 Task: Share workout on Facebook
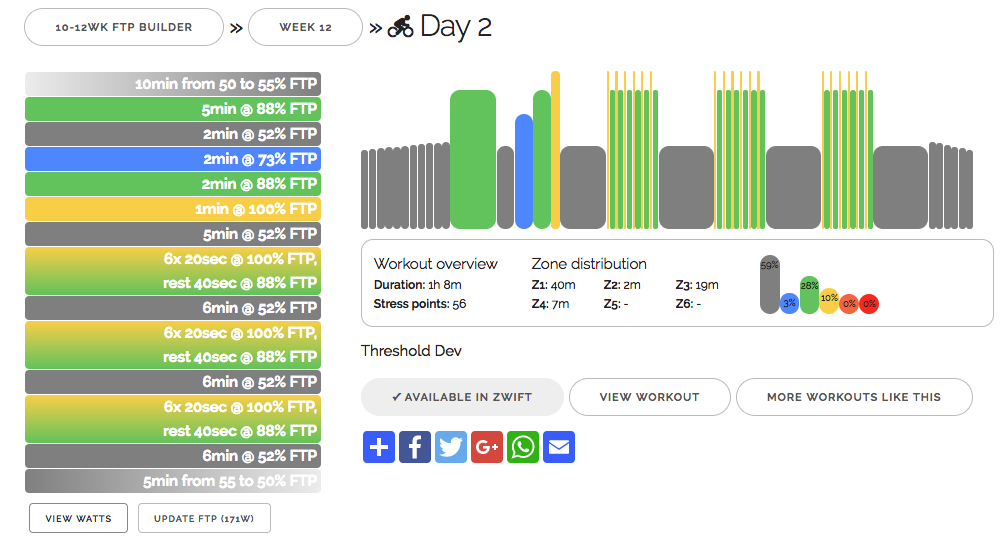pyautogui.click(x=415, y=446)
